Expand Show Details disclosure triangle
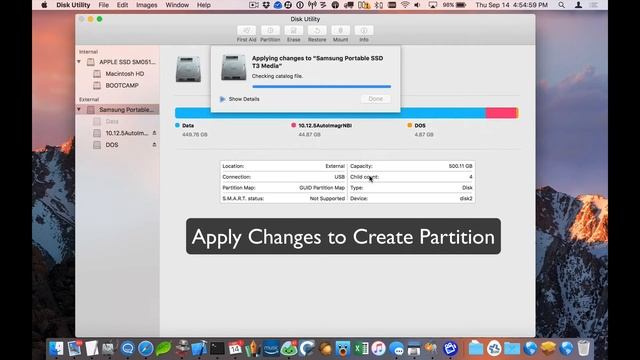 tap(222, 99)
